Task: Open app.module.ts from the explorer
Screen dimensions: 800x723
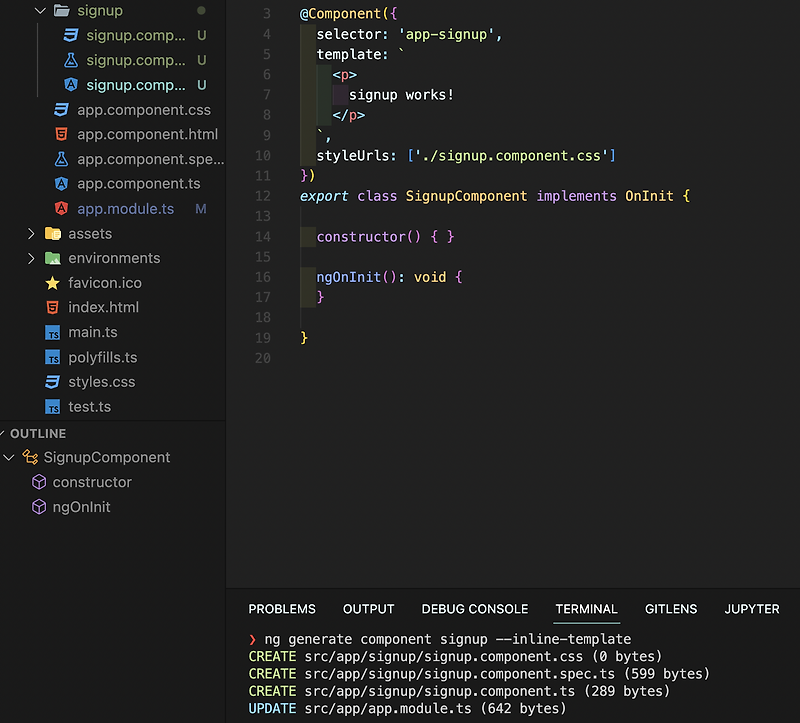Action: (x=124, y=208)
